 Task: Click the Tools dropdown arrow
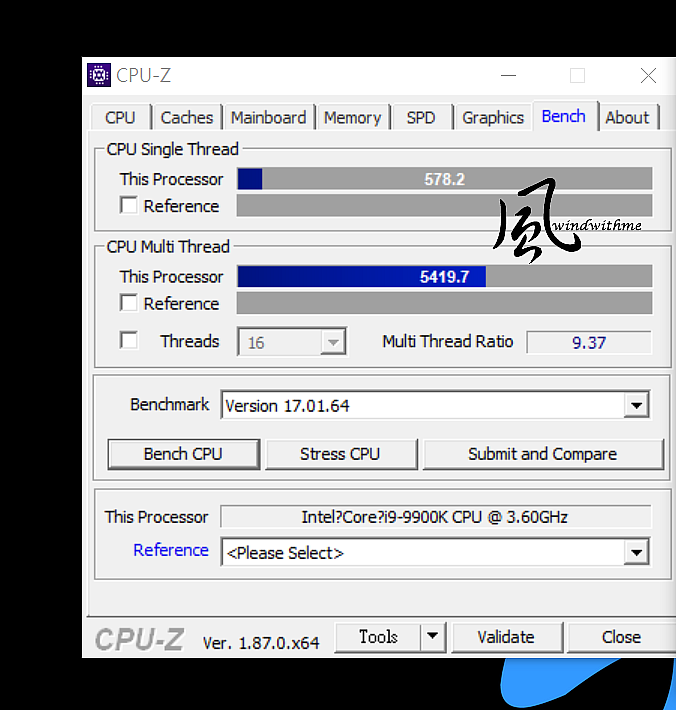[x=432, y=636]
